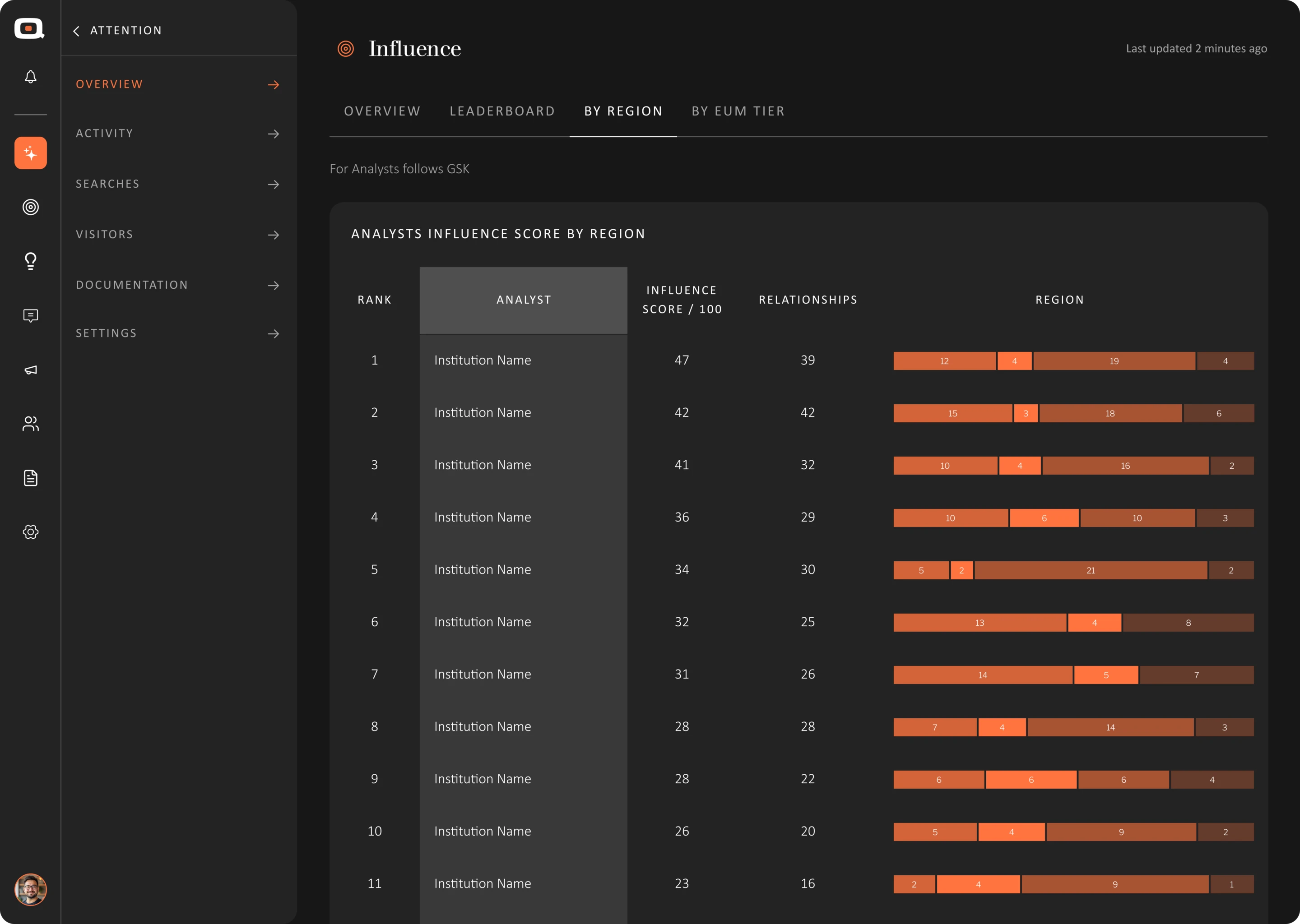Open the lightbulb insights icon
The image size is (1300, 924).
[31, 261]
